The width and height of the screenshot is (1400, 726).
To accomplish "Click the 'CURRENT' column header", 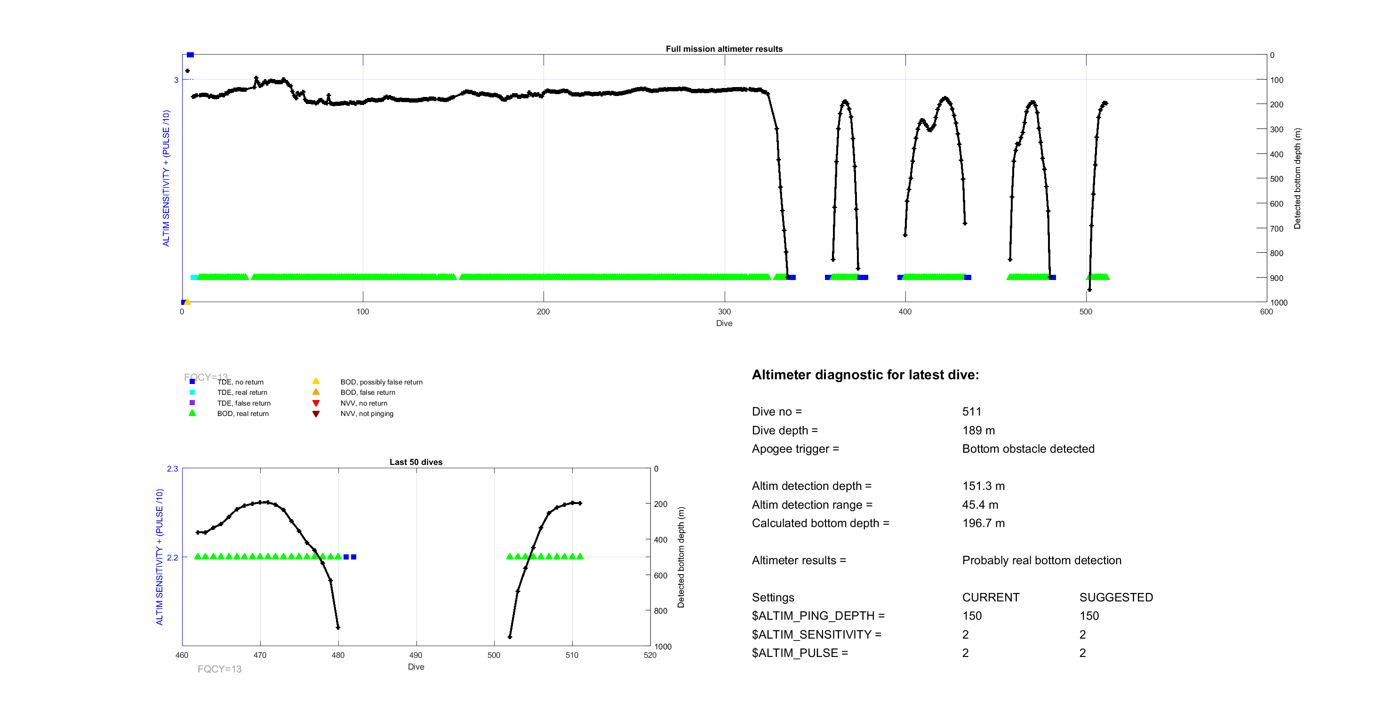I will coord(991,597).
